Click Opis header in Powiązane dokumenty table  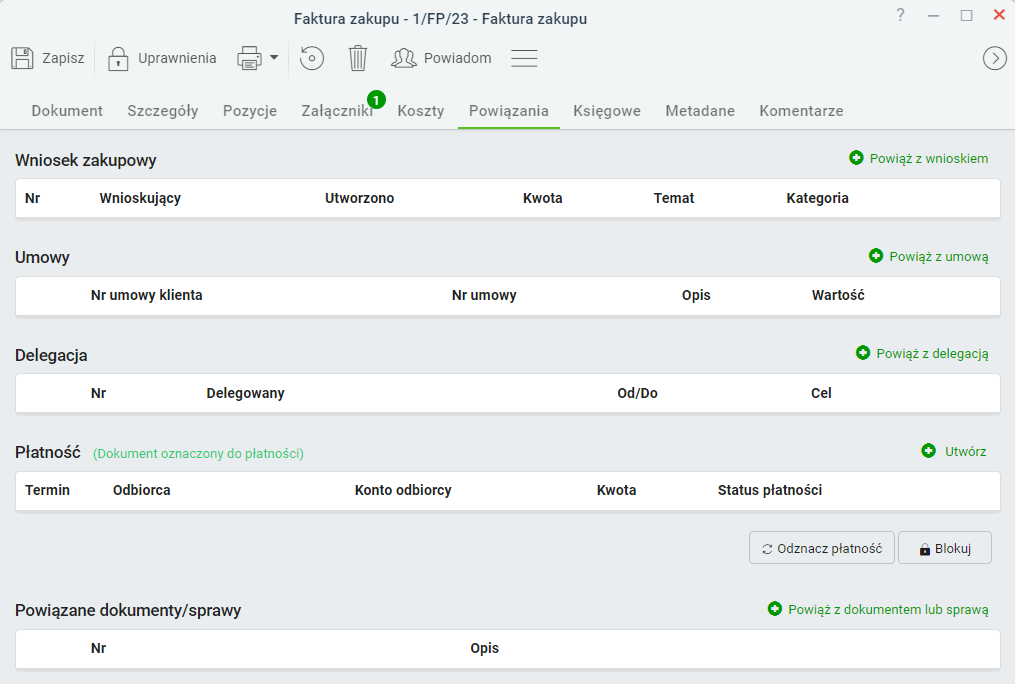pyautogui.click(x=485, y=648)
